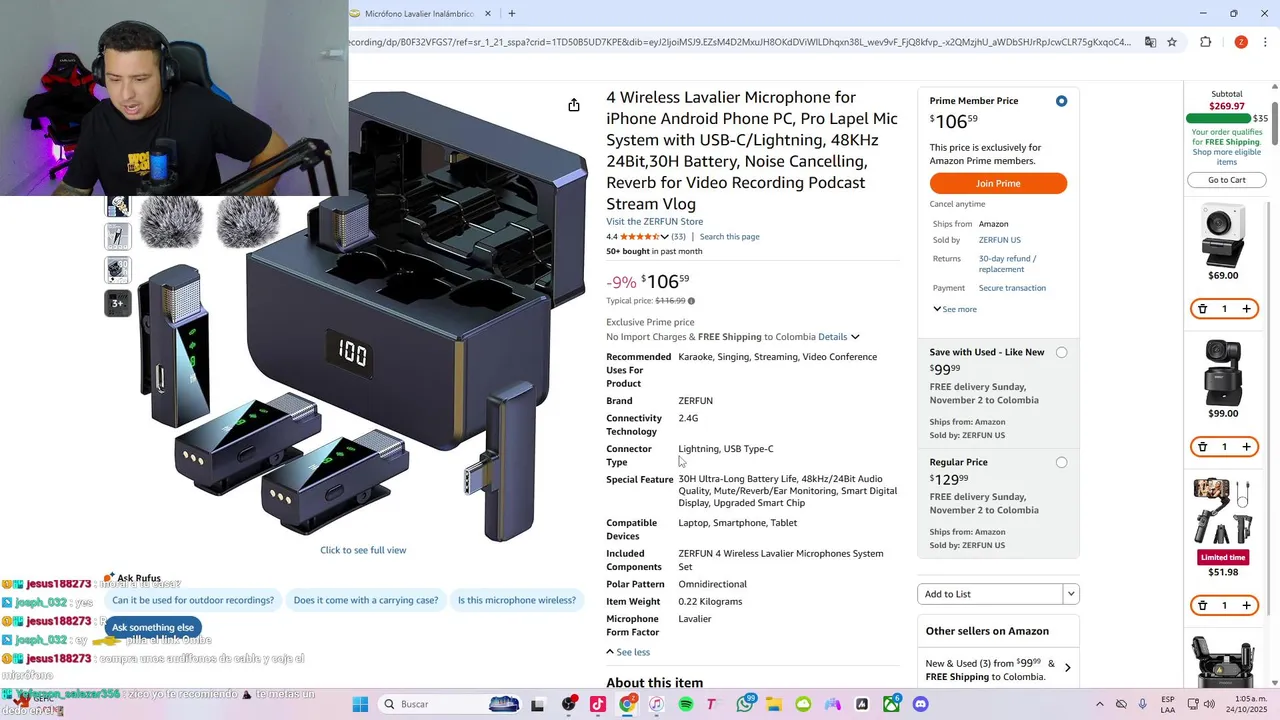Screen dimensions: 1280x720
Task: Increase quantity of the $51.98 gimbal
Action: [1246, 605]
